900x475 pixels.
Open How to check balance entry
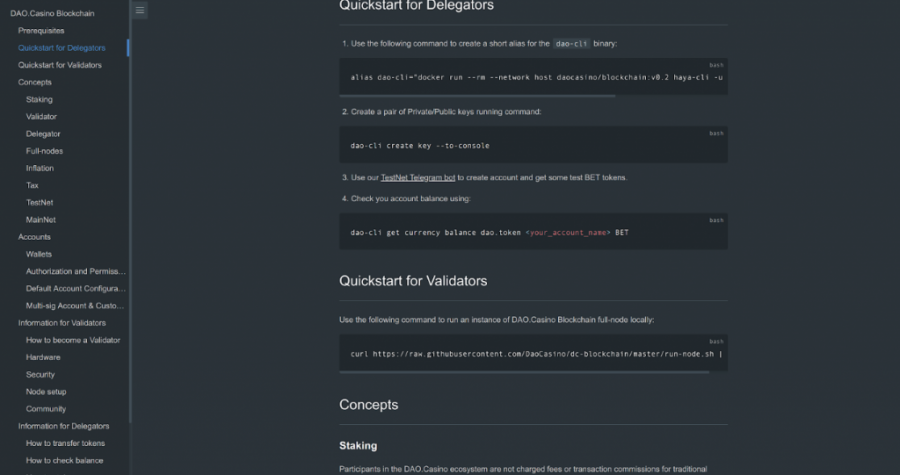pos(64,461)
